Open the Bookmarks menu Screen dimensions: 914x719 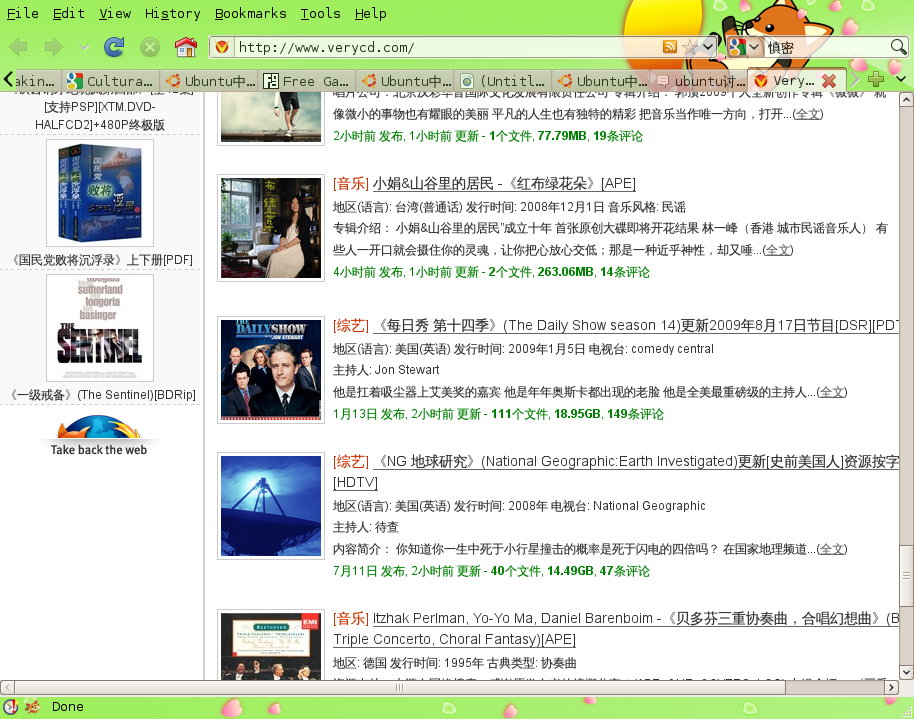coord(251,13)
